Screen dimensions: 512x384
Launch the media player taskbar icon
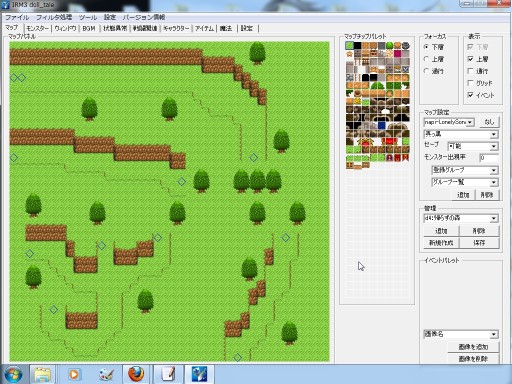click(x=74, y=374)
